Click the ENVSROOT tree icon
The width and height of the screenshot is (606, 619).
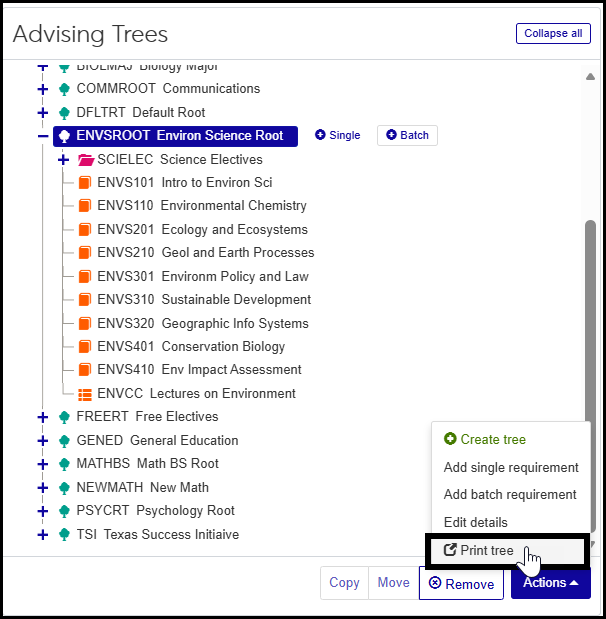[x=64, y=136]
